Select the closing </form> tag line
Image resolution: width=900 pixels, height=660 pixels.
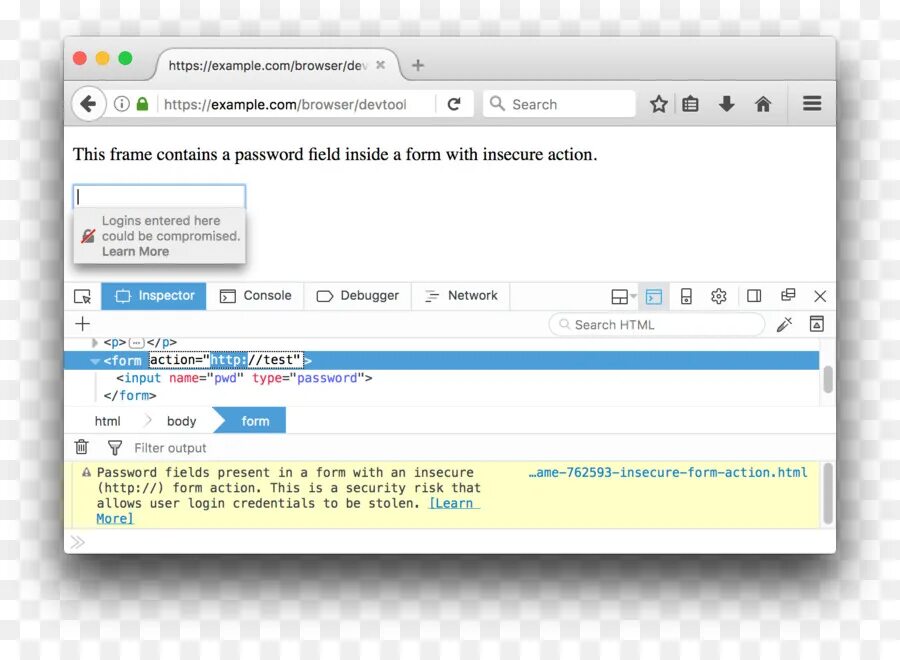coord(130,395)
